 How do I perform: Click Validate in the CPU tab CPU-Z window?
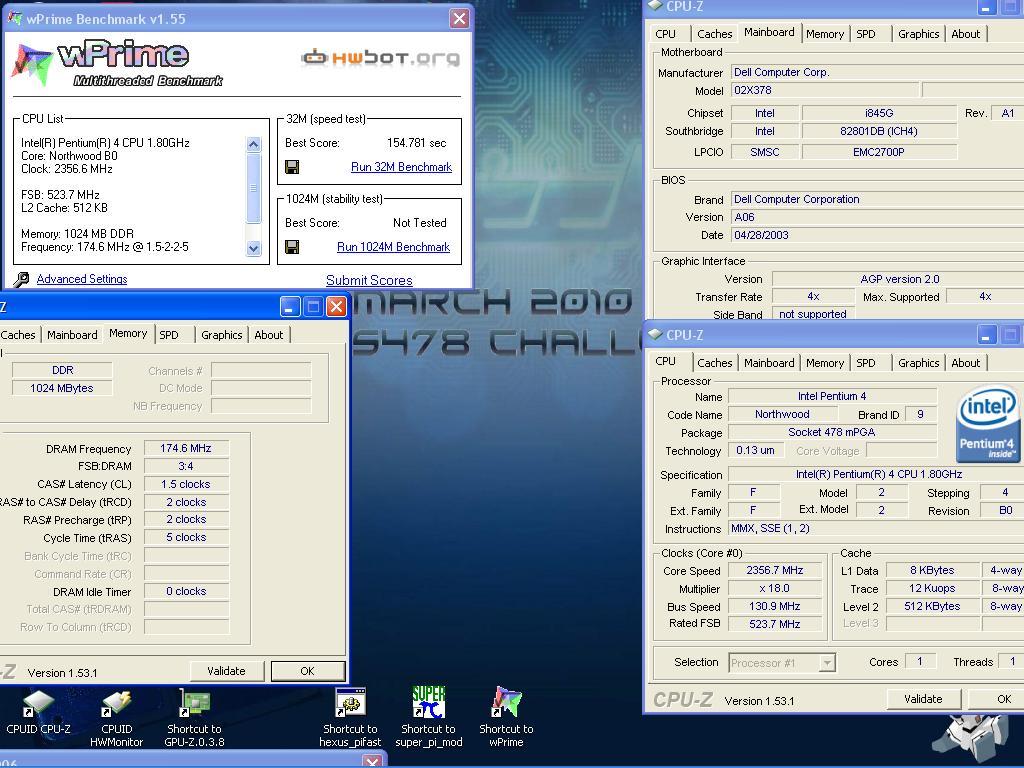(923, 699)
